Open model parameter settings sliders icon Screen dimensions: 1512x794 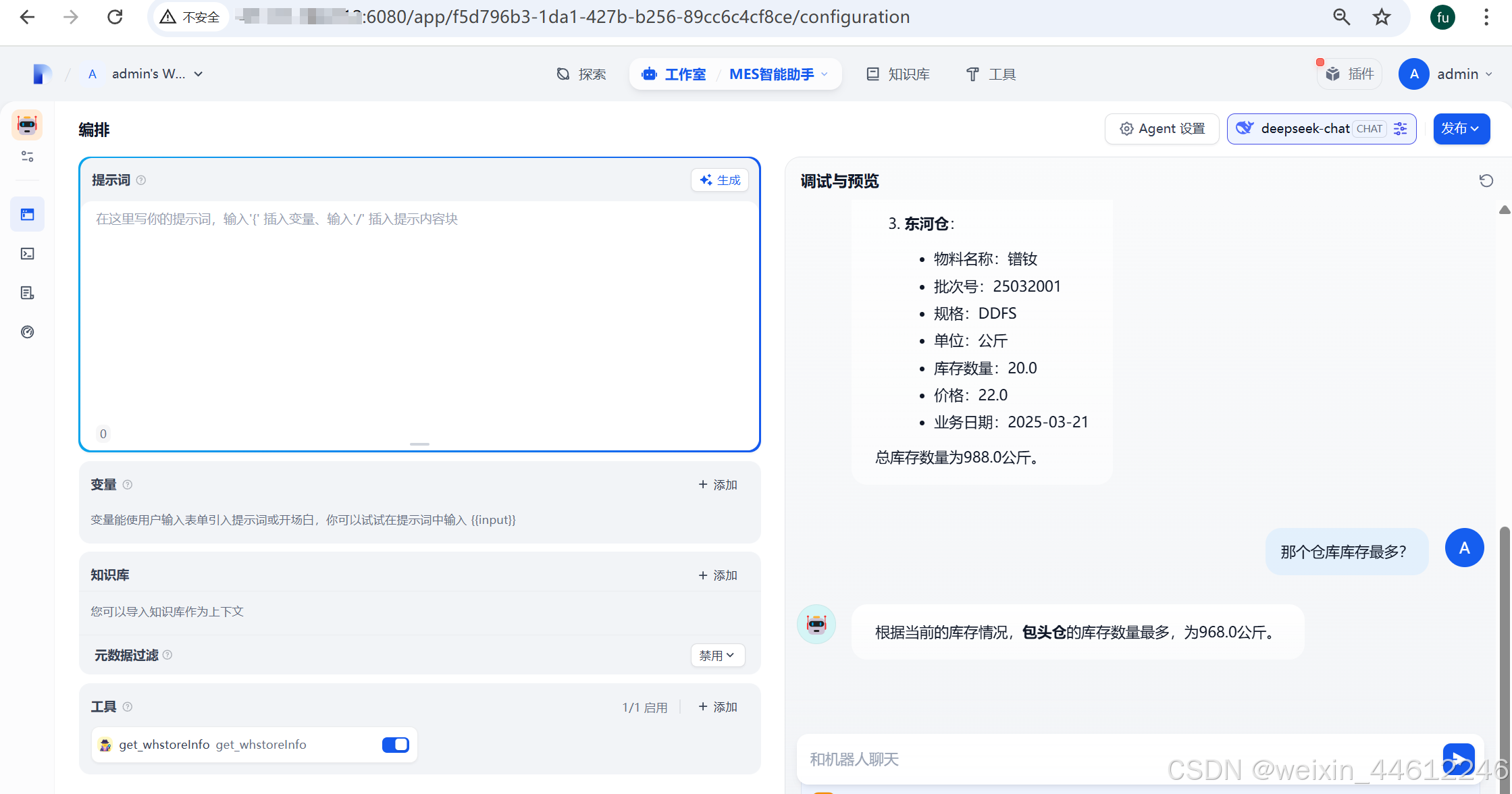click(x=1401, y=129)
